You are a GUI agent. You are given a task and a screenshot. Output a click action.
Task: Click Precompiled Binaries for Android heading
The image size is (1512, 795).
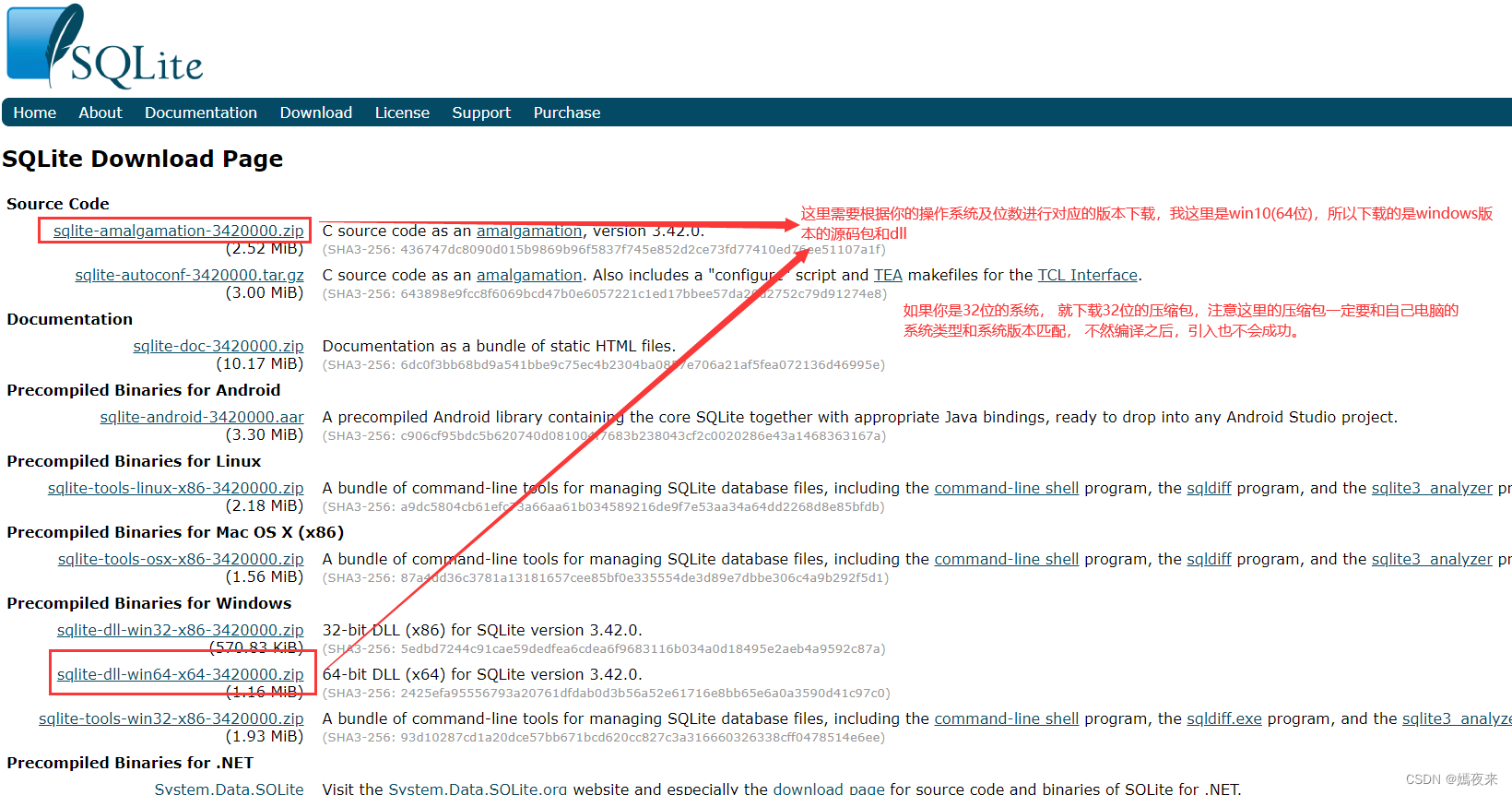pyautogui.click(x=144, y=390)
